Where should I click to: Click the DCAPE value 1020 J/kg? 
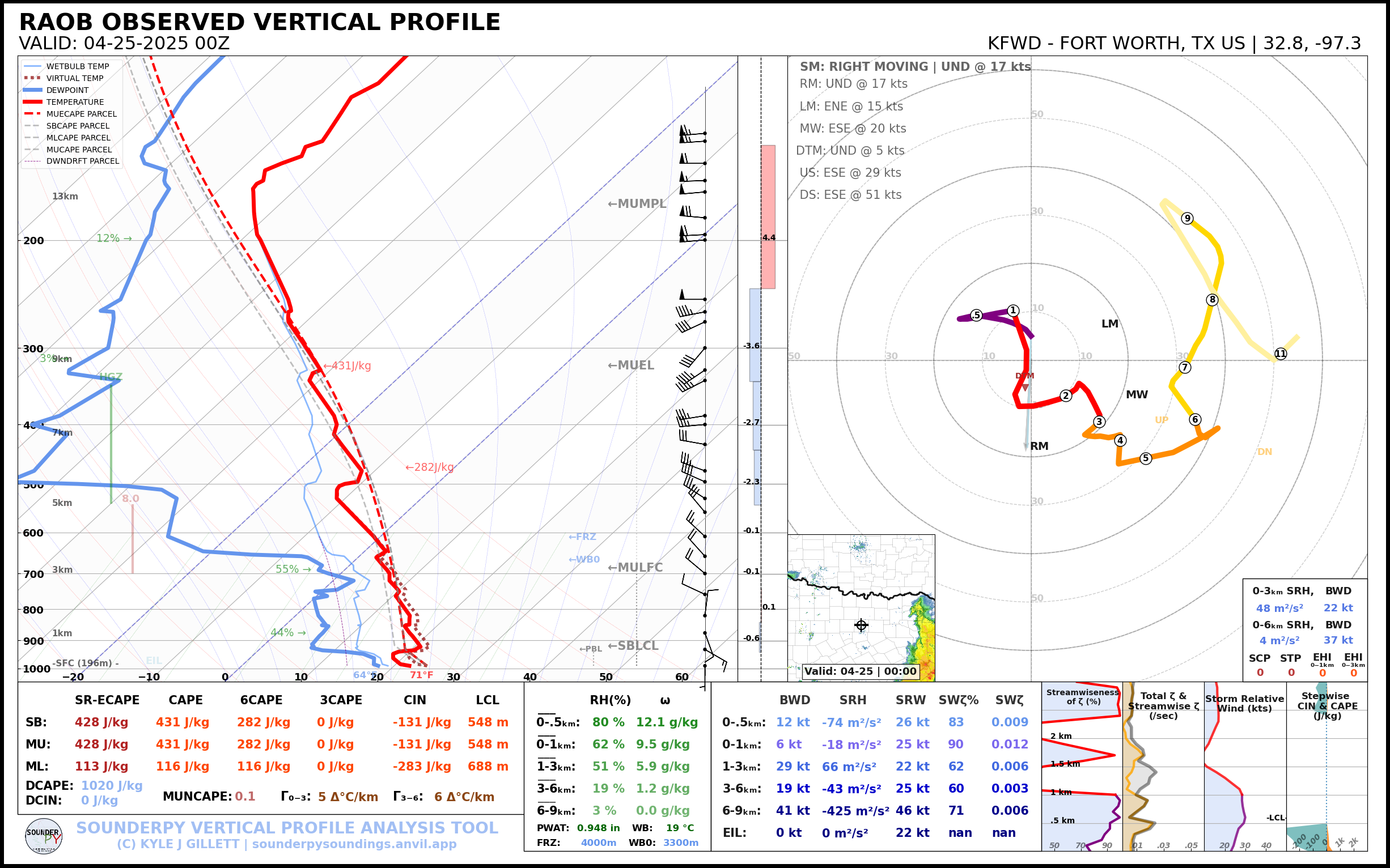[x=112, y=785]
